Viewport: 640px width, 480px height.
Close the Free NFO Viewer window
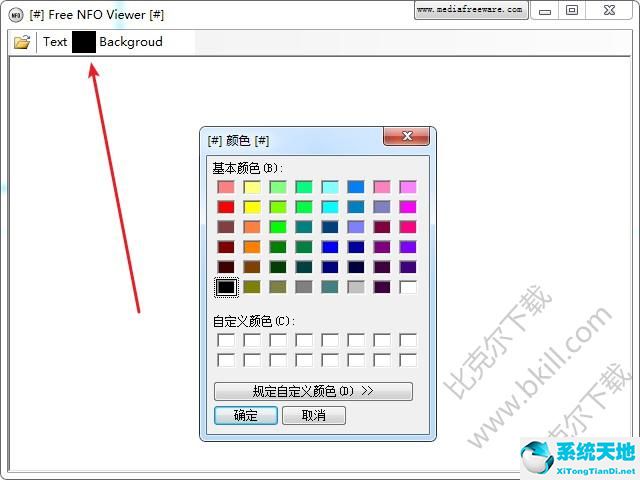click(x=609, y=10)
